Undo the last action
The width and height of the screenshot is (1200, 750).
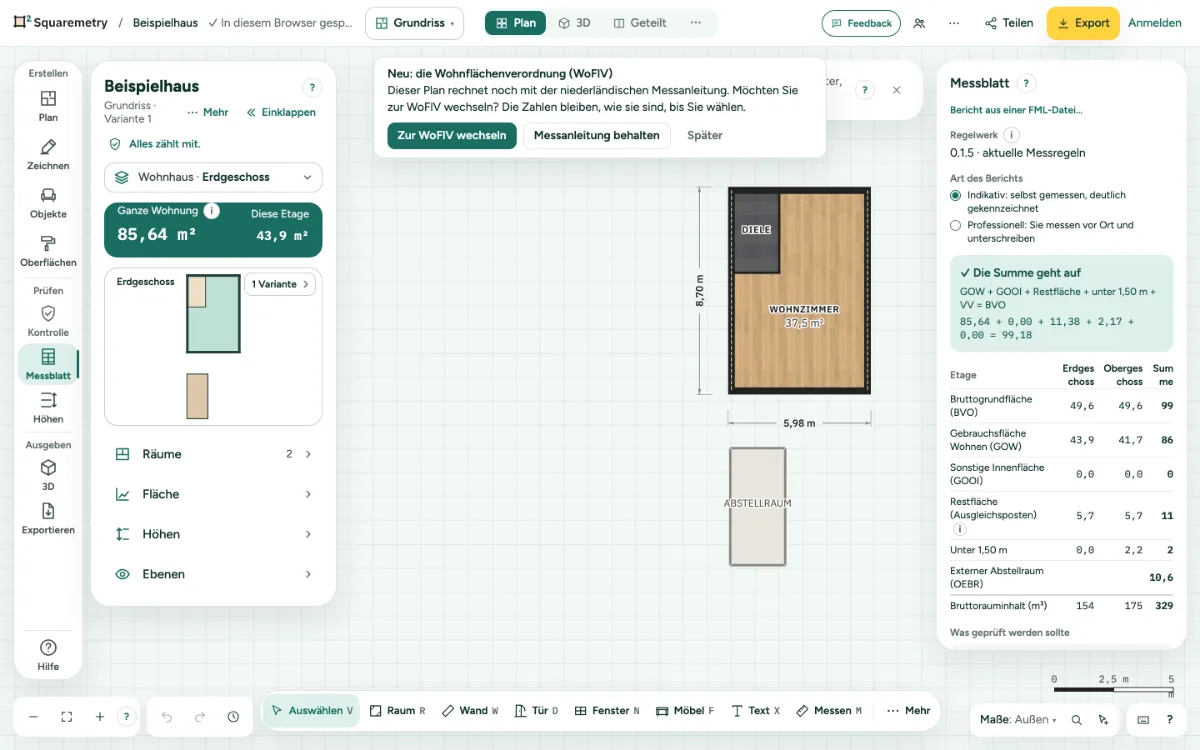(x=167, y=717)
